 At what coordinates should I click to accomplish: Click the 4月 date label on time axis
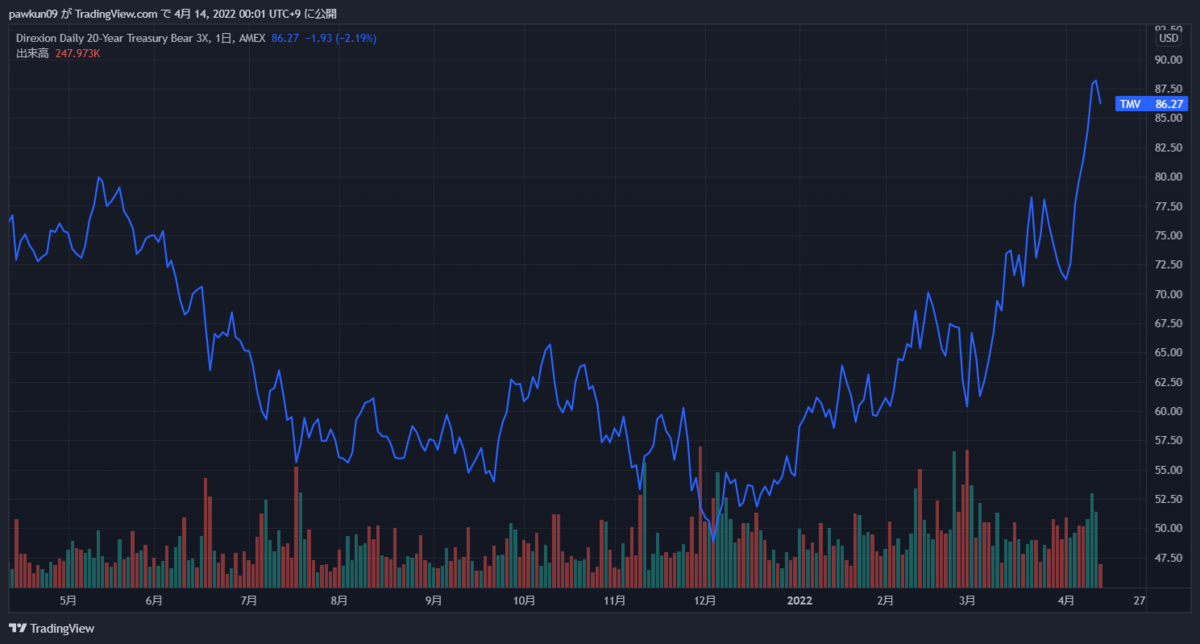[1067, 601]
